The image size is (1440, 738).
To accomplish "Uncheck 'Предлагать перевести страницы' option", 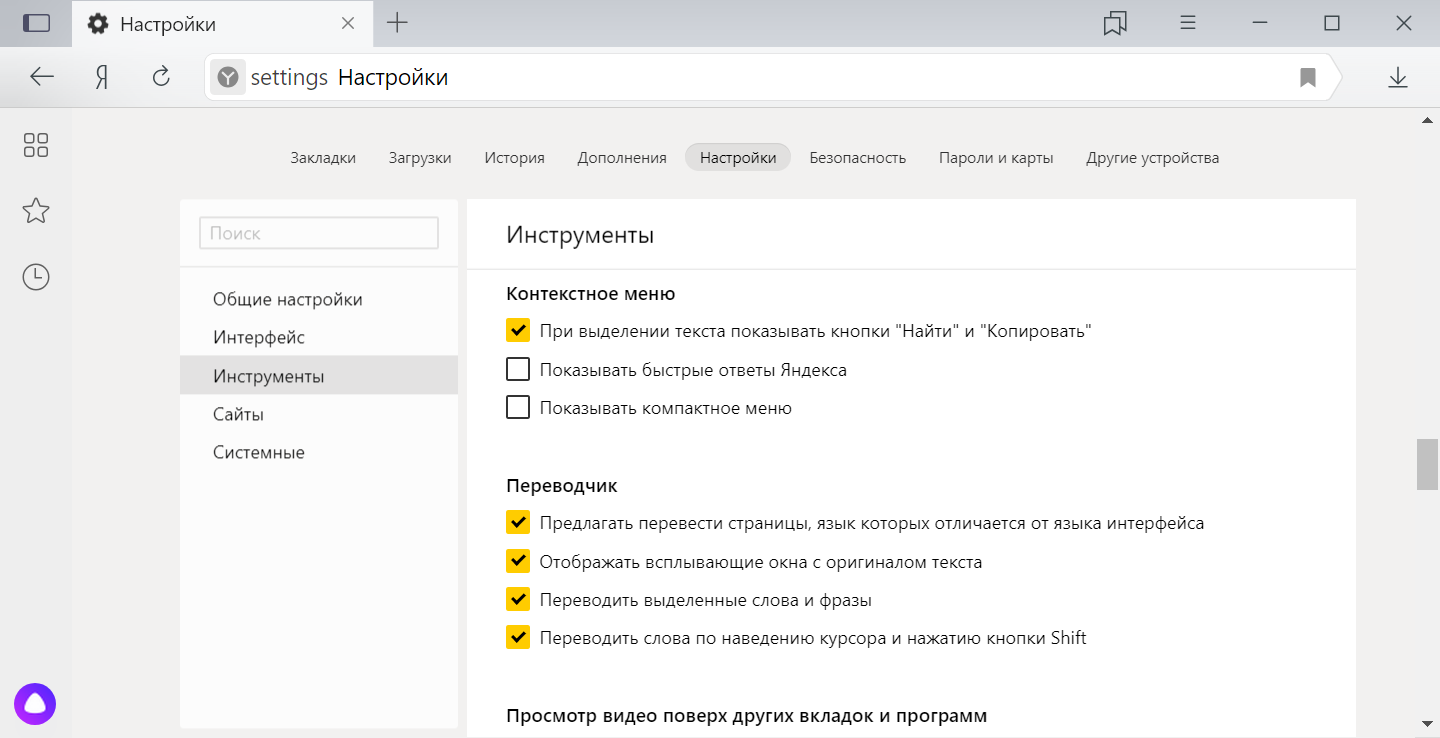I will coord(518,523).
